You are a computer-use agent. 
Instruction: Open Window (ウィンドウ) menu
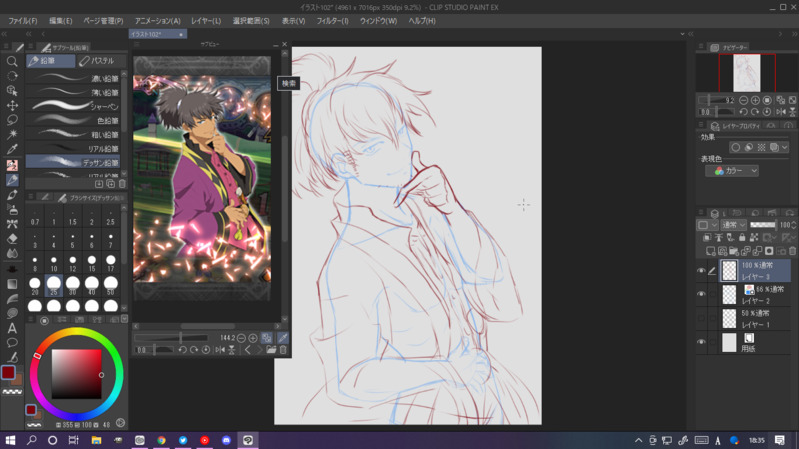(378, 21)
